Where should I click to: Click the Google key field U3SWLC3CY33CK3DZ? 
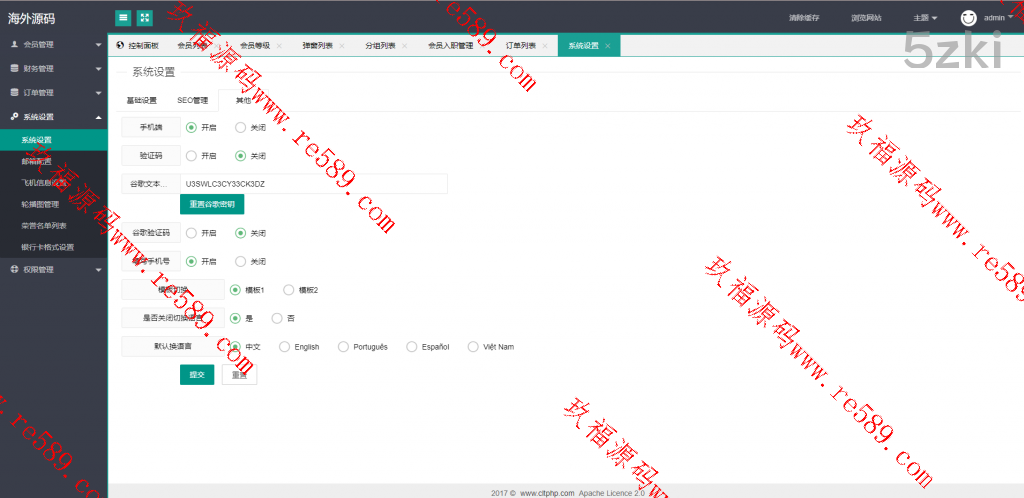(314, 184)
